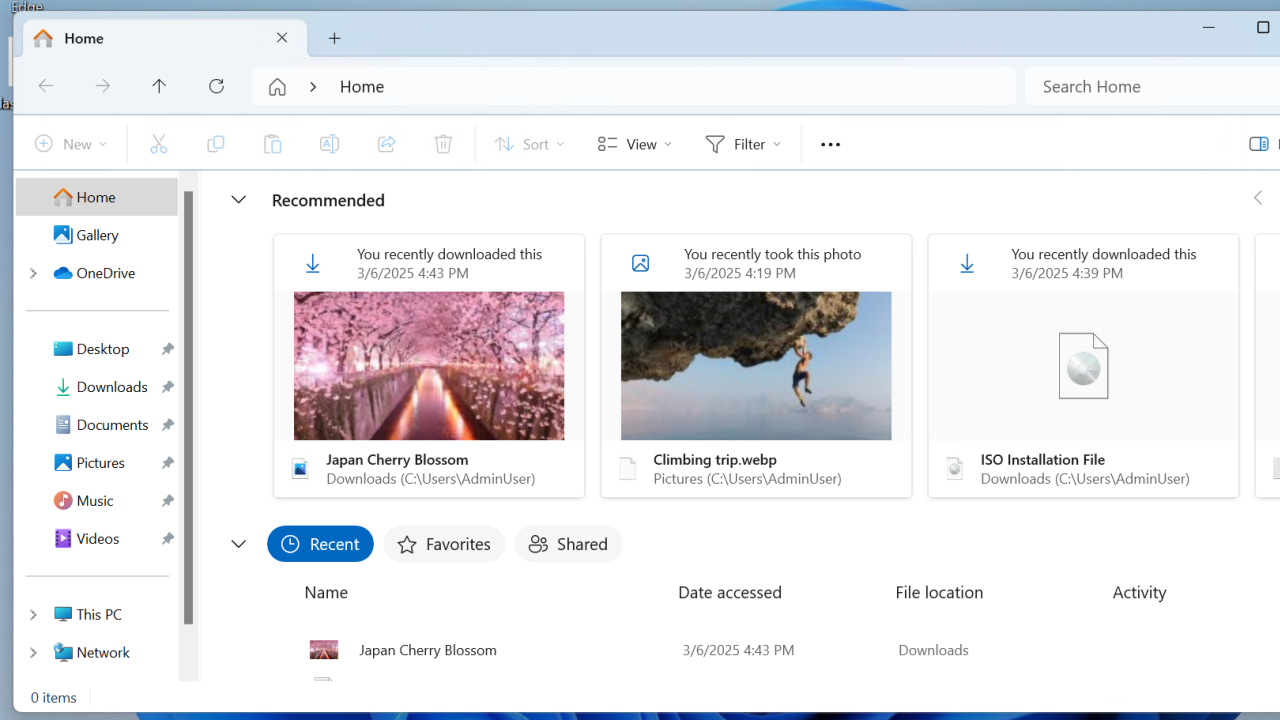1280x720 pixels.
Task: Expand the This PC tree node
Action: [x=33, y=614]
